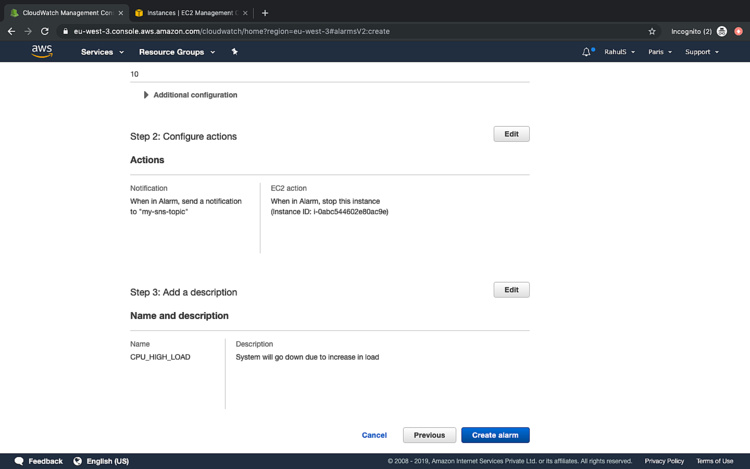The height and width of the screenshot is (469, 750).
Task: Click the Feedback speech bubble icon
Action: point(19,461)
